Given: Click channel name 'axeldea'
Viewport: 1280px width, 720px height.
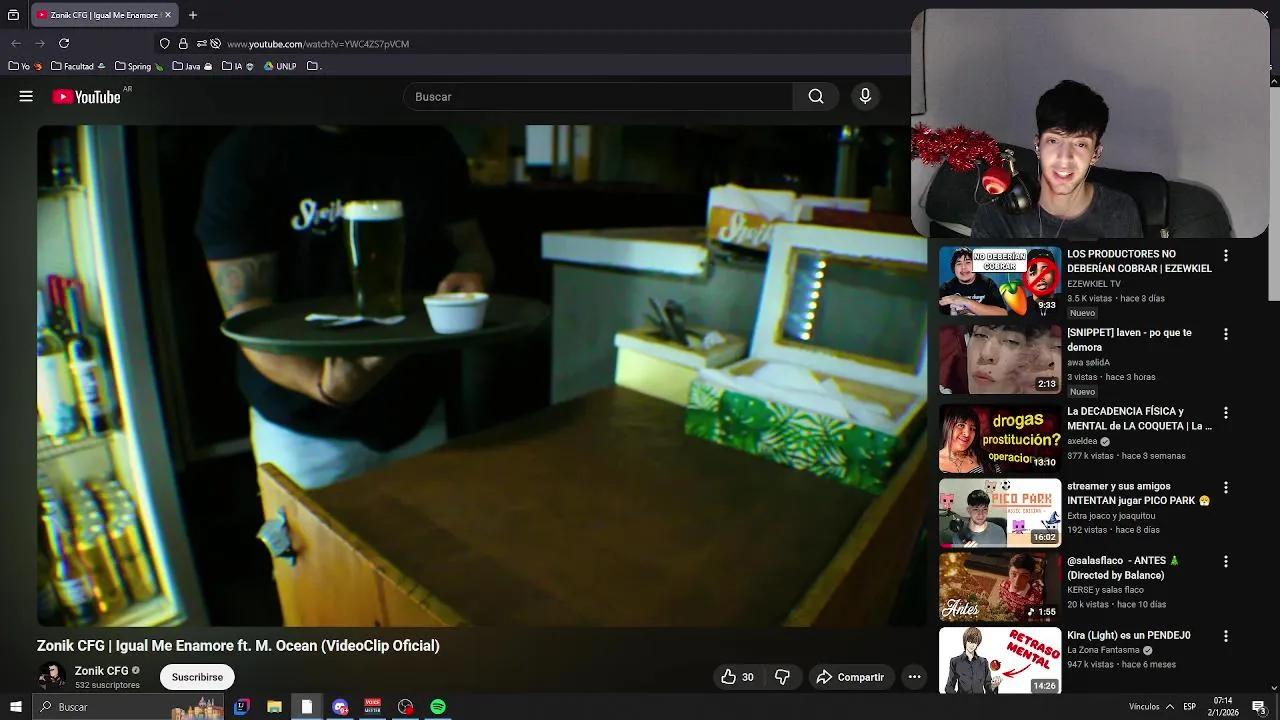Looking at the screenshot, I should pyautogui.click(x=1082, y=441).
